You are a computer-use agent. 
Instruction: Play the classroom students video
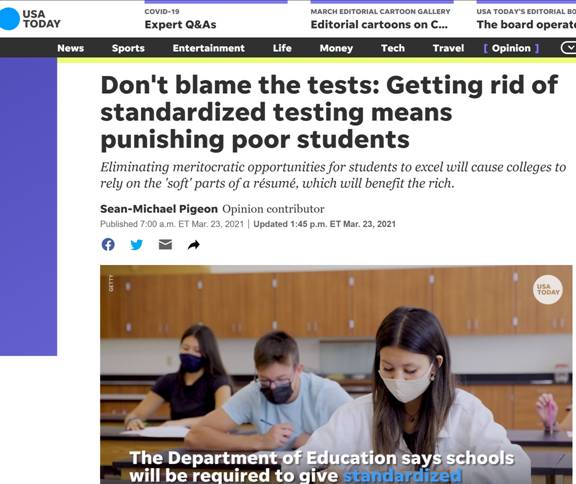[x=336, y=374]
